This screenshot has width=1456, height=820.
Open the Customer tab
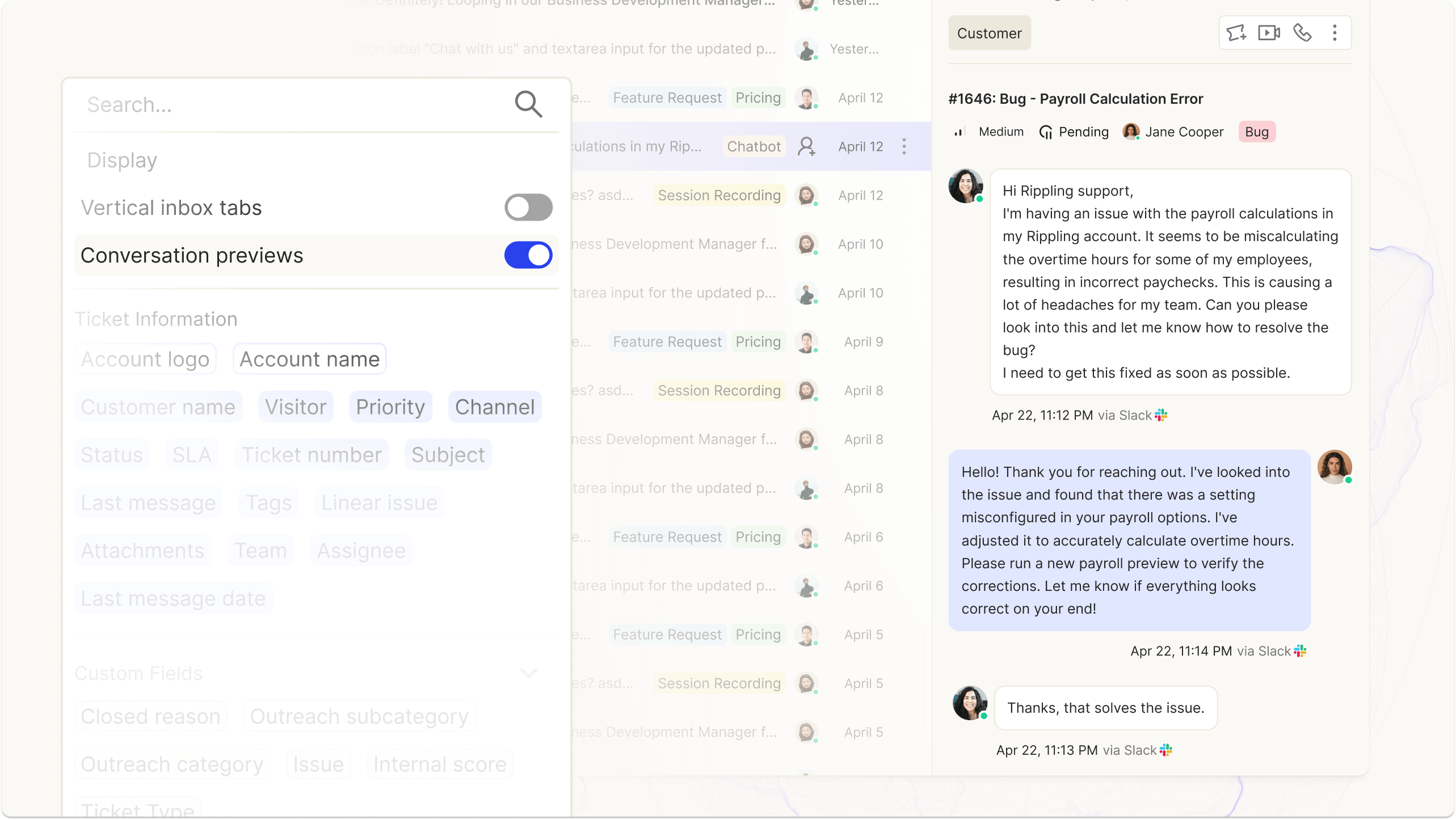989,33
